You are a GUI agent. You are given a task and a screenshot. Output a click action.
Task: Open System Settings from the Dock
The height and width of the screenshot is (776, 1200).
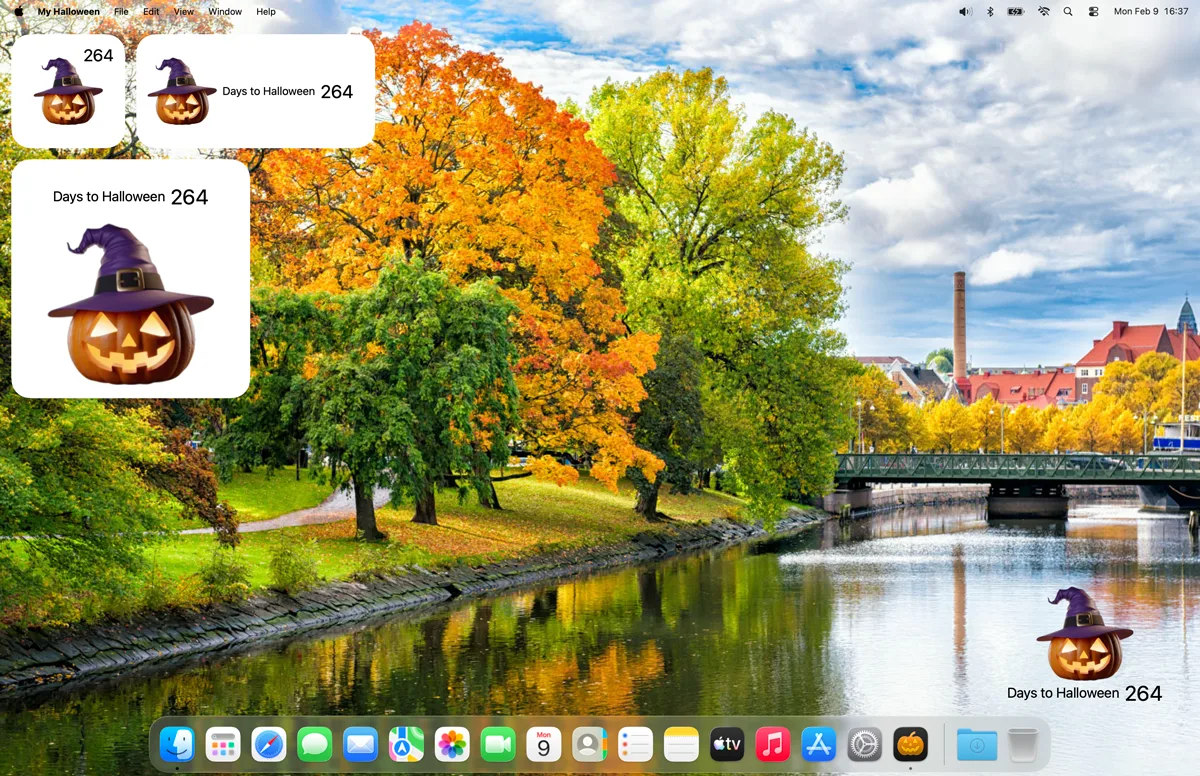(x=863, y=744)
